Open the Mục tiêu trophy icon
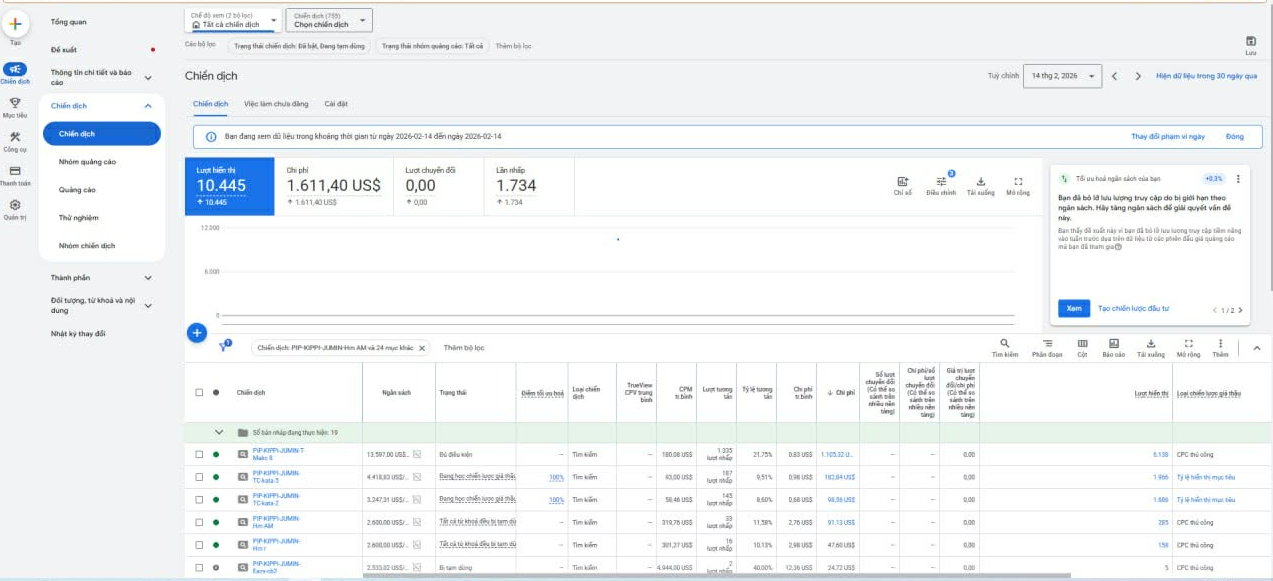Screen dimensions: 1273x581 tap(15, 102)
